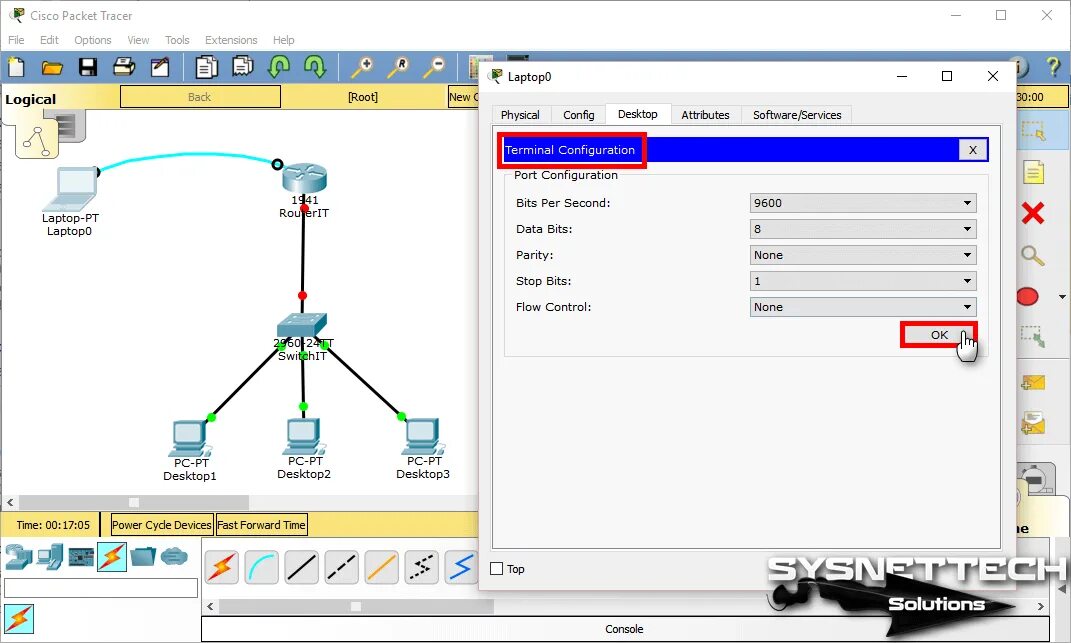Open the Tools menu
This screenshot has width=1071, height=643.
point(177,40)
